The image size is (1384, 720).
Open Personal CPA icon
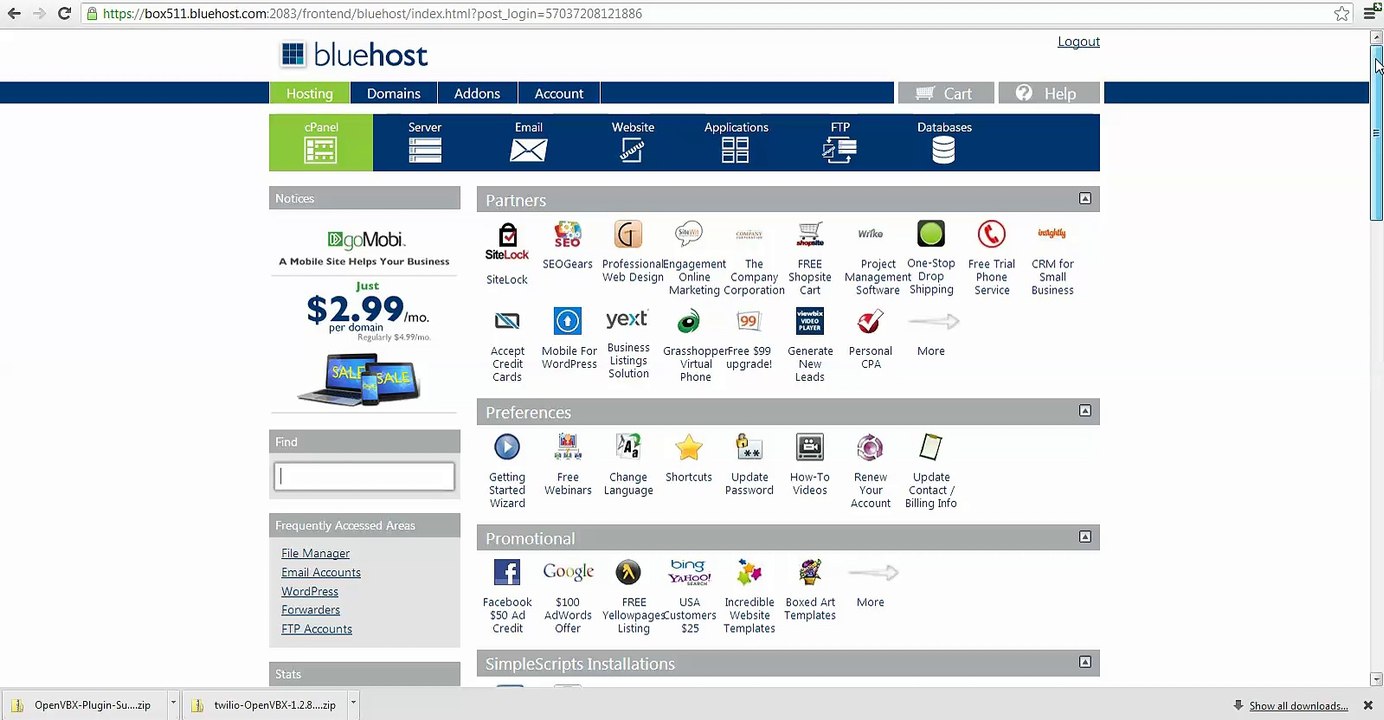870,321
